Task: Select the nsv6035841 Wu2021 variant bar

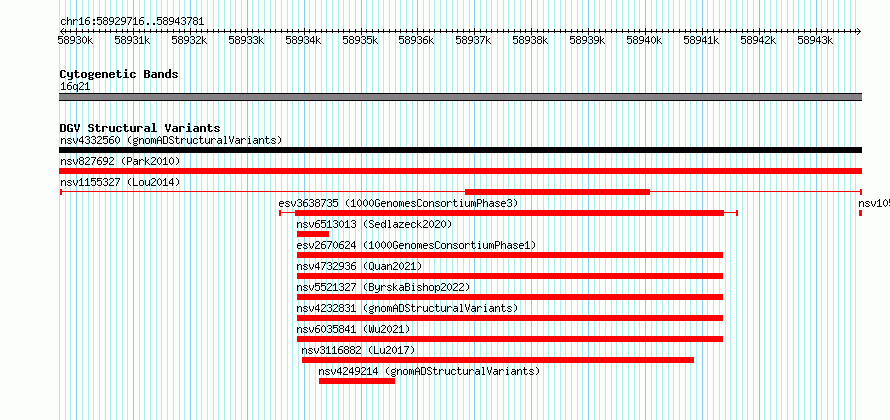Action: (x=510, y=339)
